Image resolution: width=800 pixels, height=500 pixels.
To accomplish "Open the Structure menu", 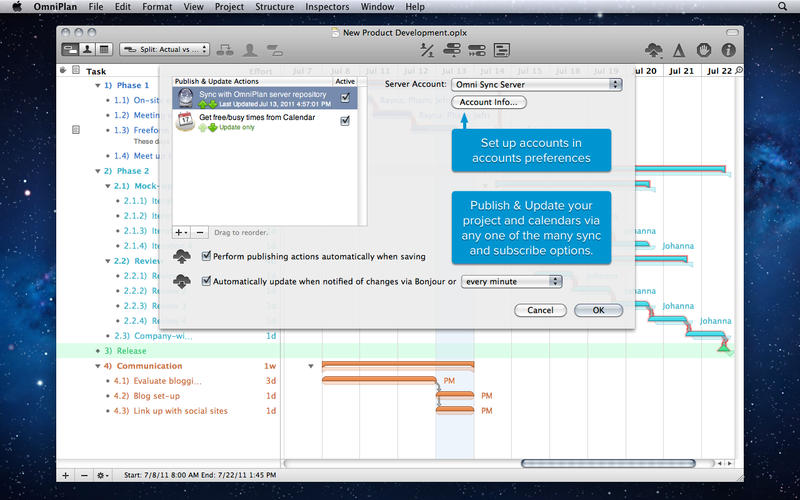I will pos(274,7).
